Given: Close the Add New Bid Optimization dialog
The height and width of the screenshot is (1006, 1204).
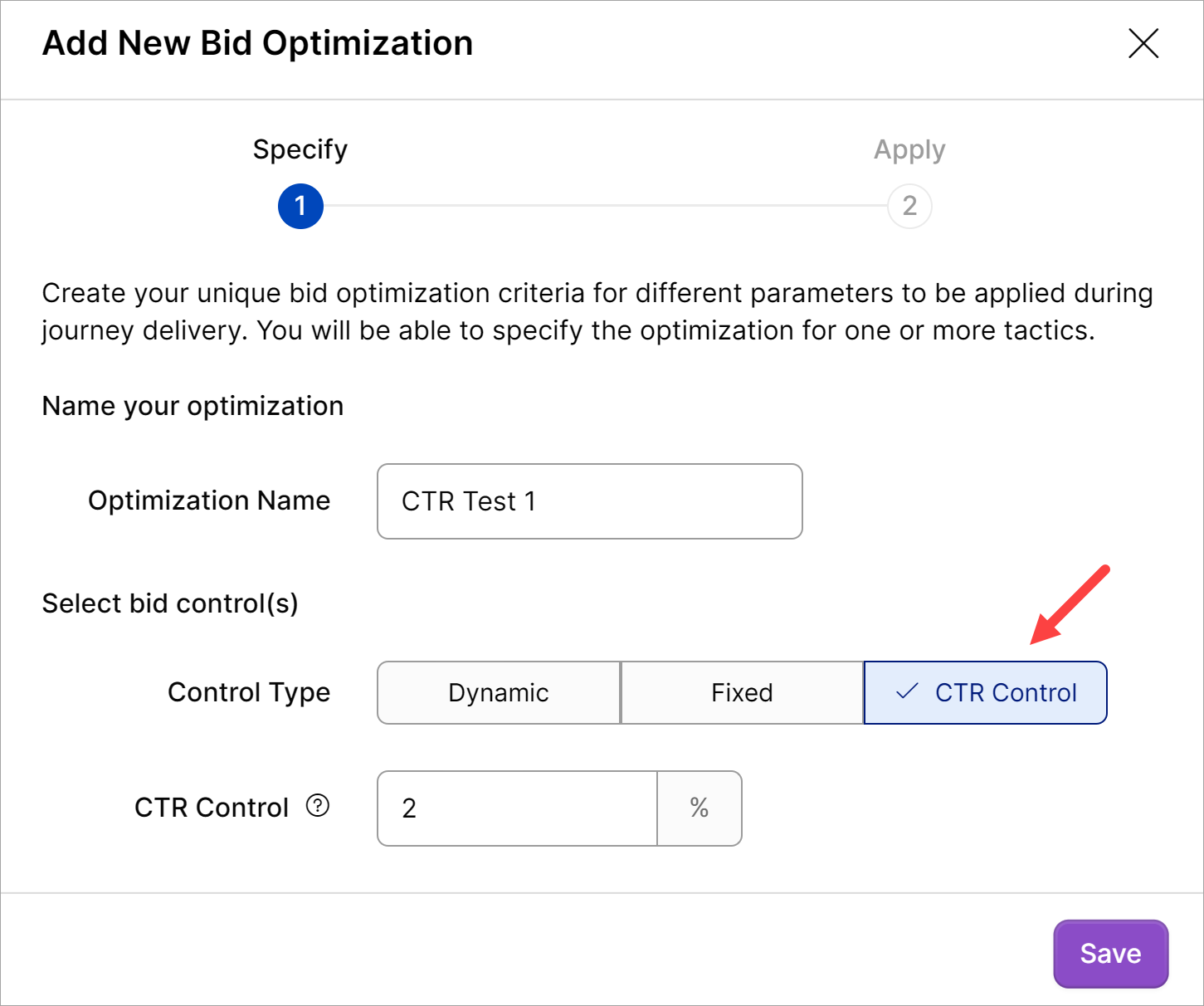Looking at the screenshot, I should pyautogui.click(x=1143, y=43).
